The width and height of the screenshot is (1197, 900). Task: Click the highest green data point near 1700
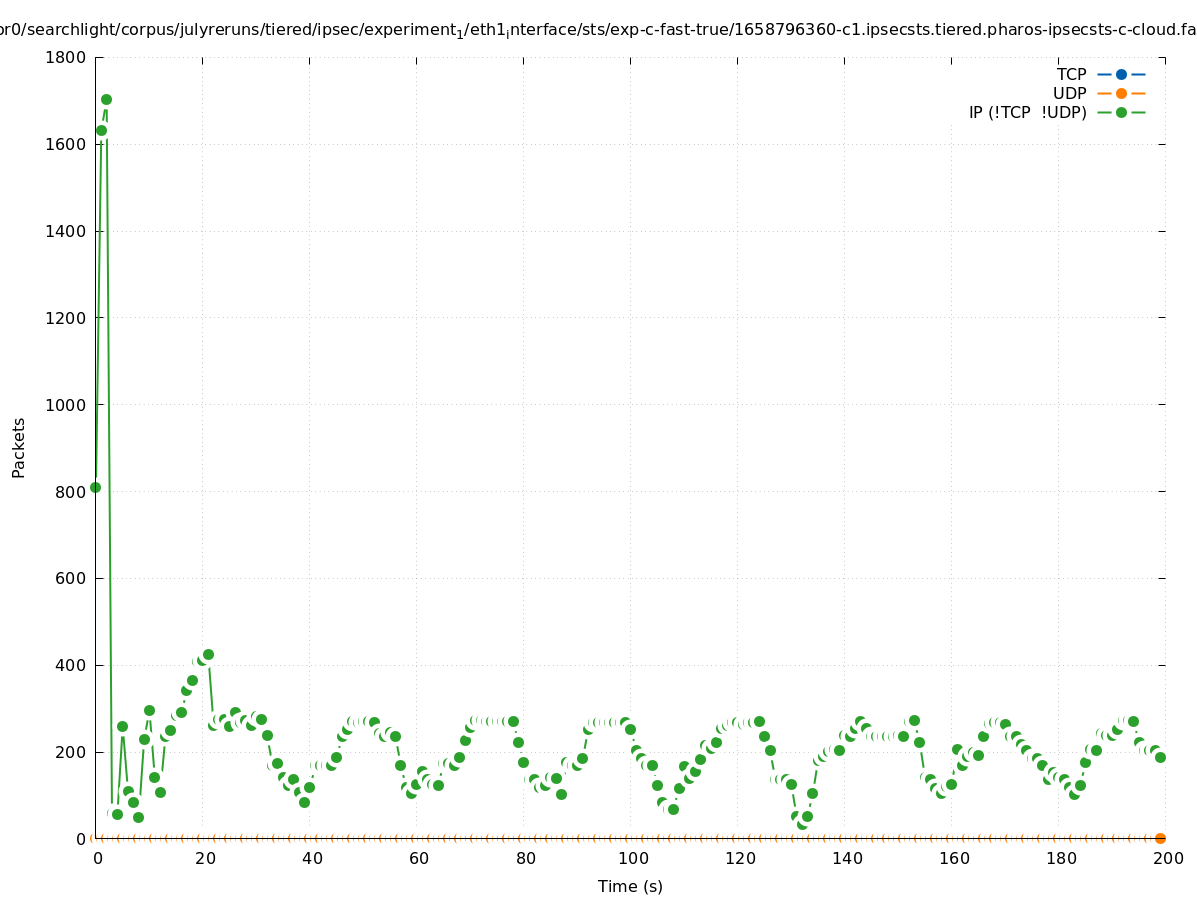(106, 99)
